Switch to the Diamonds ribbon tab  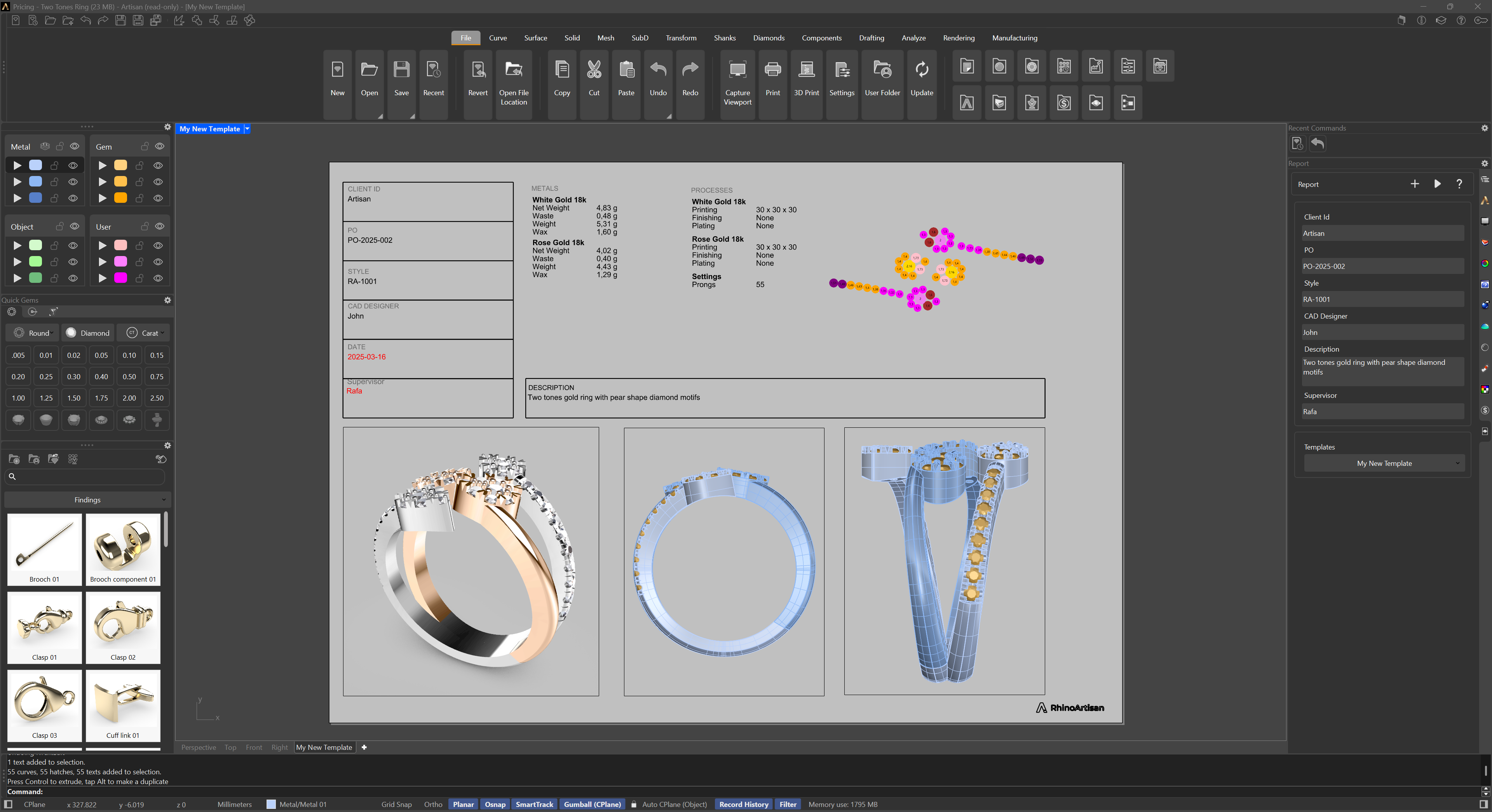click(x=769, y=38)
